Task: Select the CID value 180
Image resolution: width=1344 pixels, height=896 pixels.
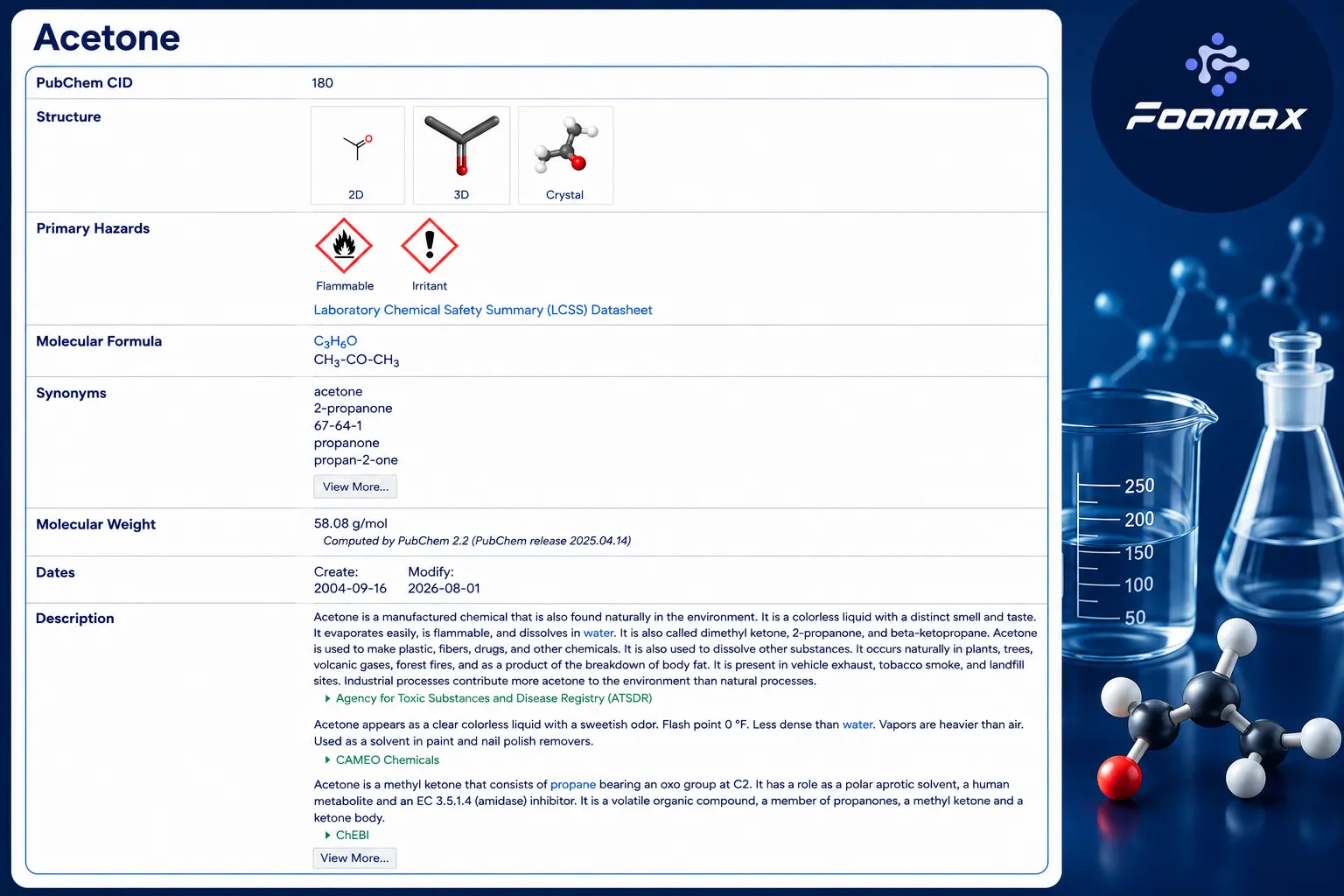Action: (x=322, y=83)
